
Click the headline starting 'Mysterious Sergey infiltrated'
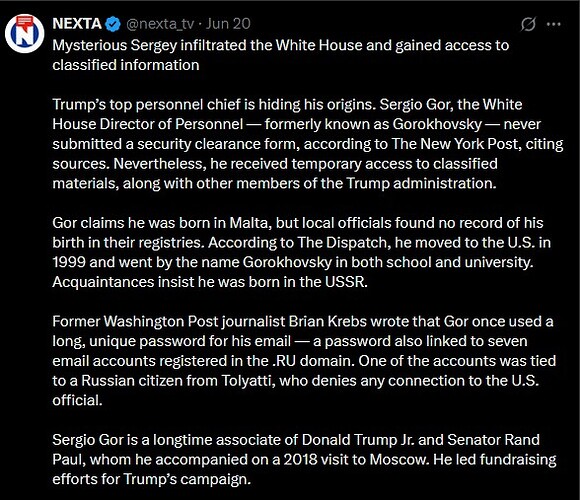pos(281,55)
